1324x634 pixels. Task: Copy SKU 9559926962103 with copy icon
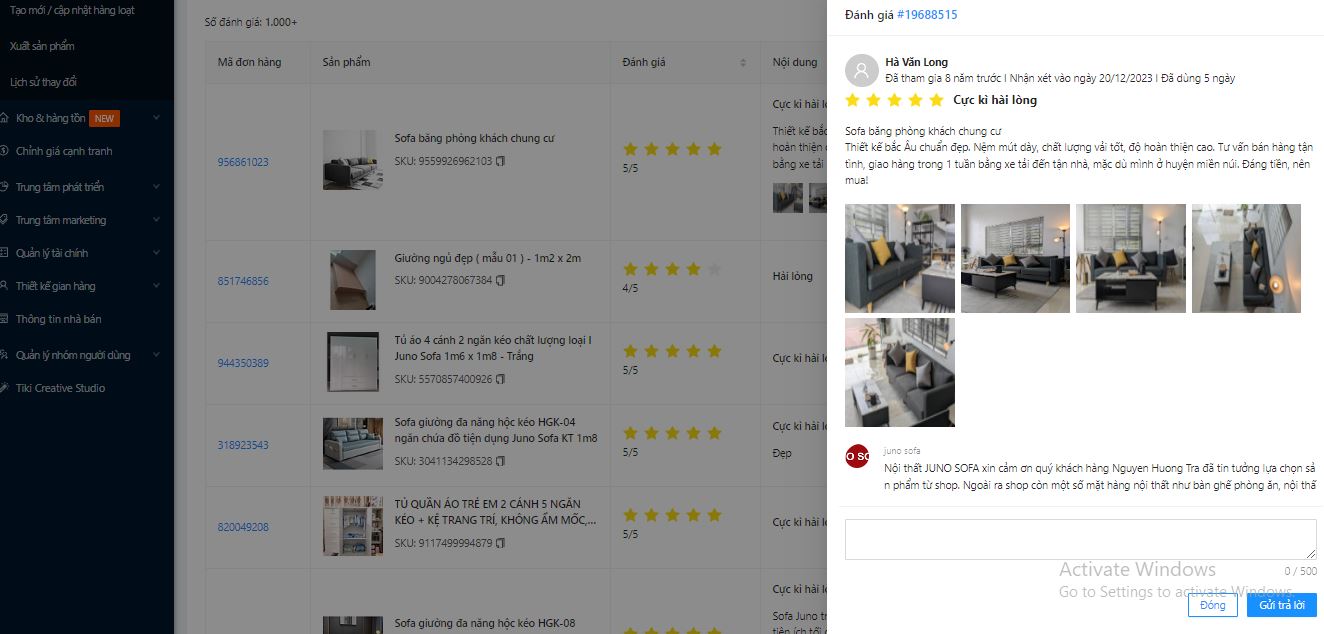click(x=501, y=161)
